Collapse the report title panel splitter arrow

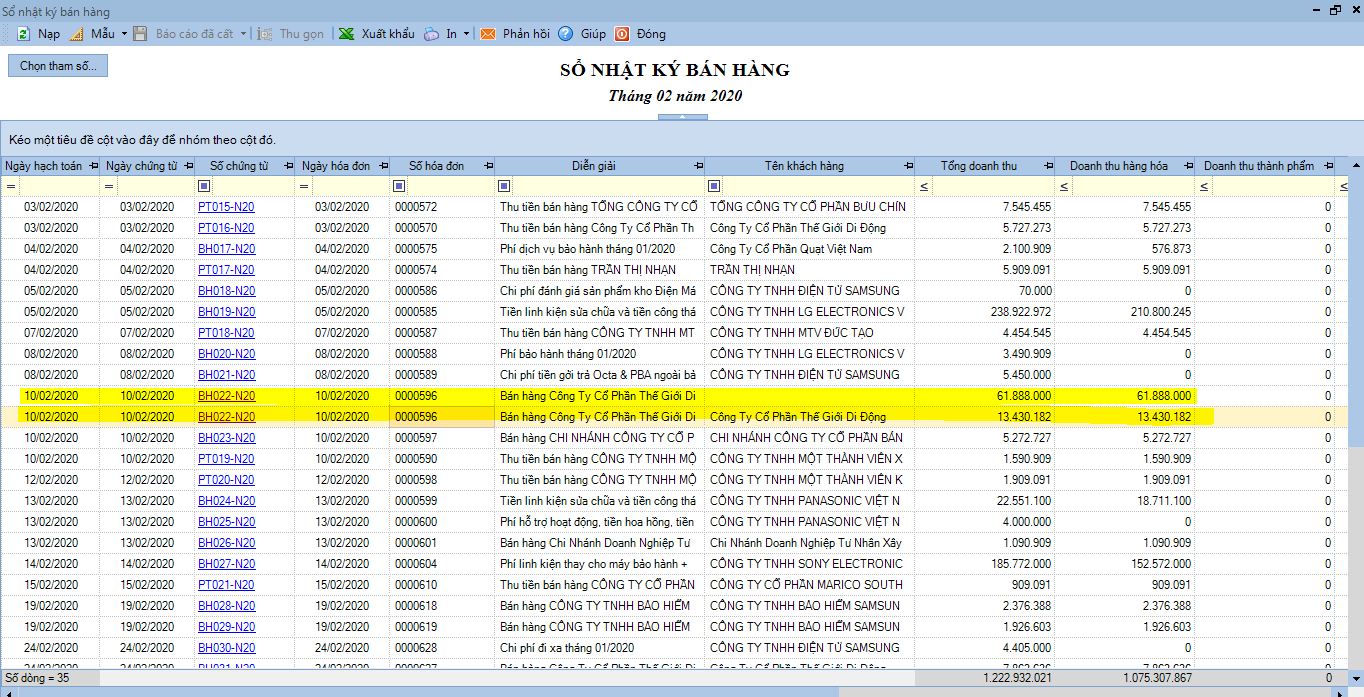click(x=681, y=118)
